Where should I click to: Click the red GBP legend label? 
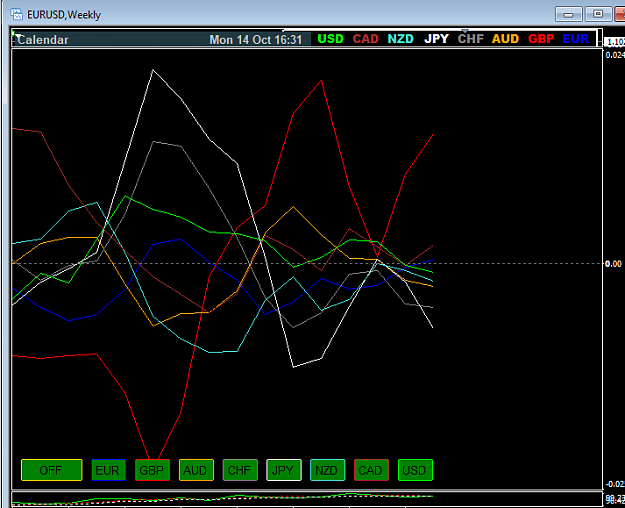(541, 39)
